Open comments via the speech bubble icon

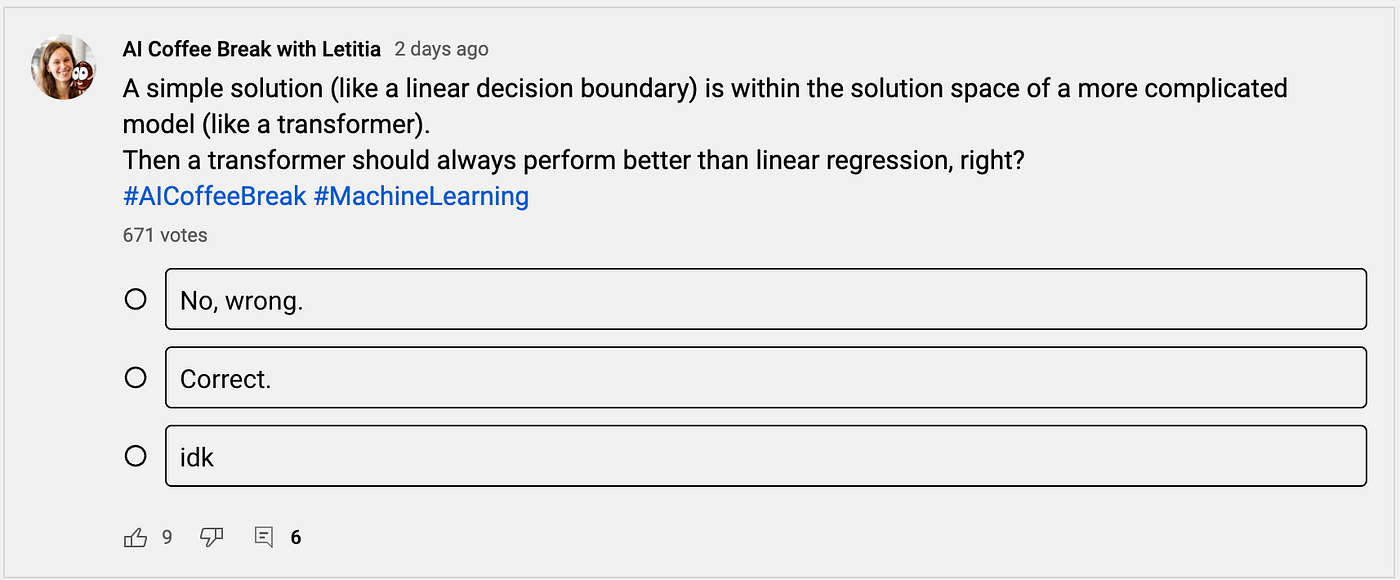tap(264, 538)
